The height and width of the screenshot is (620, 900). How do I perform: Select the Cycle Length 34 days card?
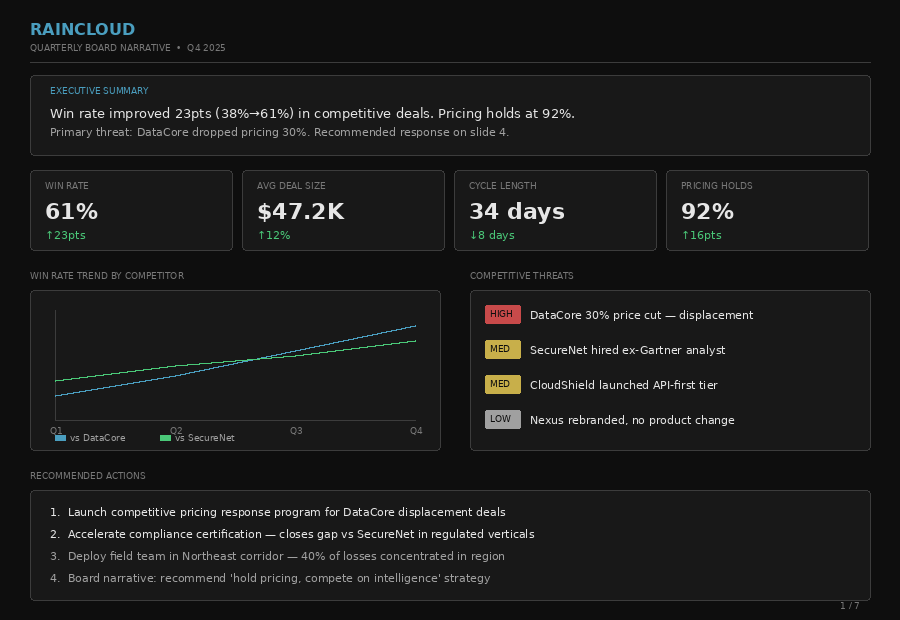click(555, 210)
